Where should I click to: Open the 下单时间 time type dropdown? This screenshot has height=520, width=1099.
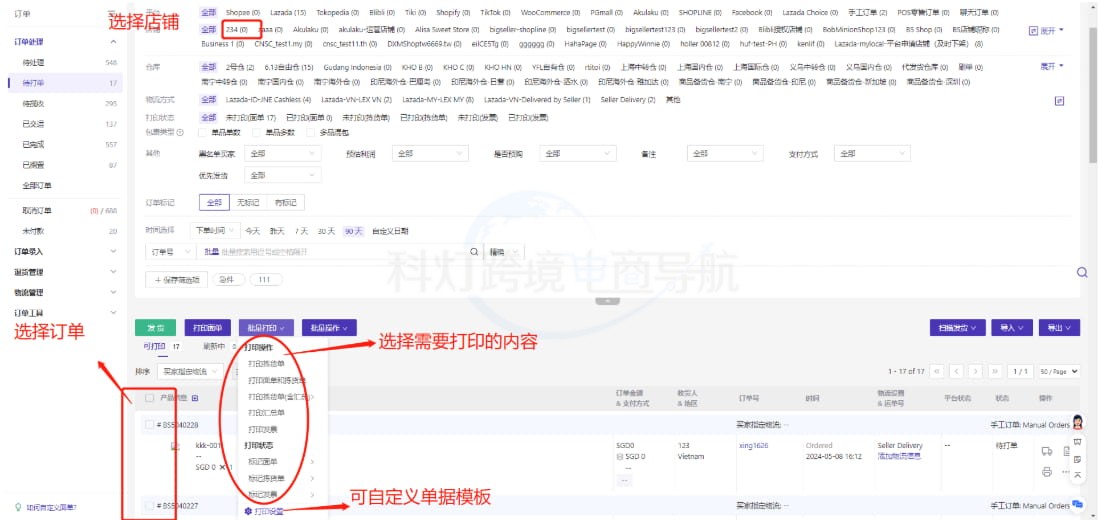[214, 231]
